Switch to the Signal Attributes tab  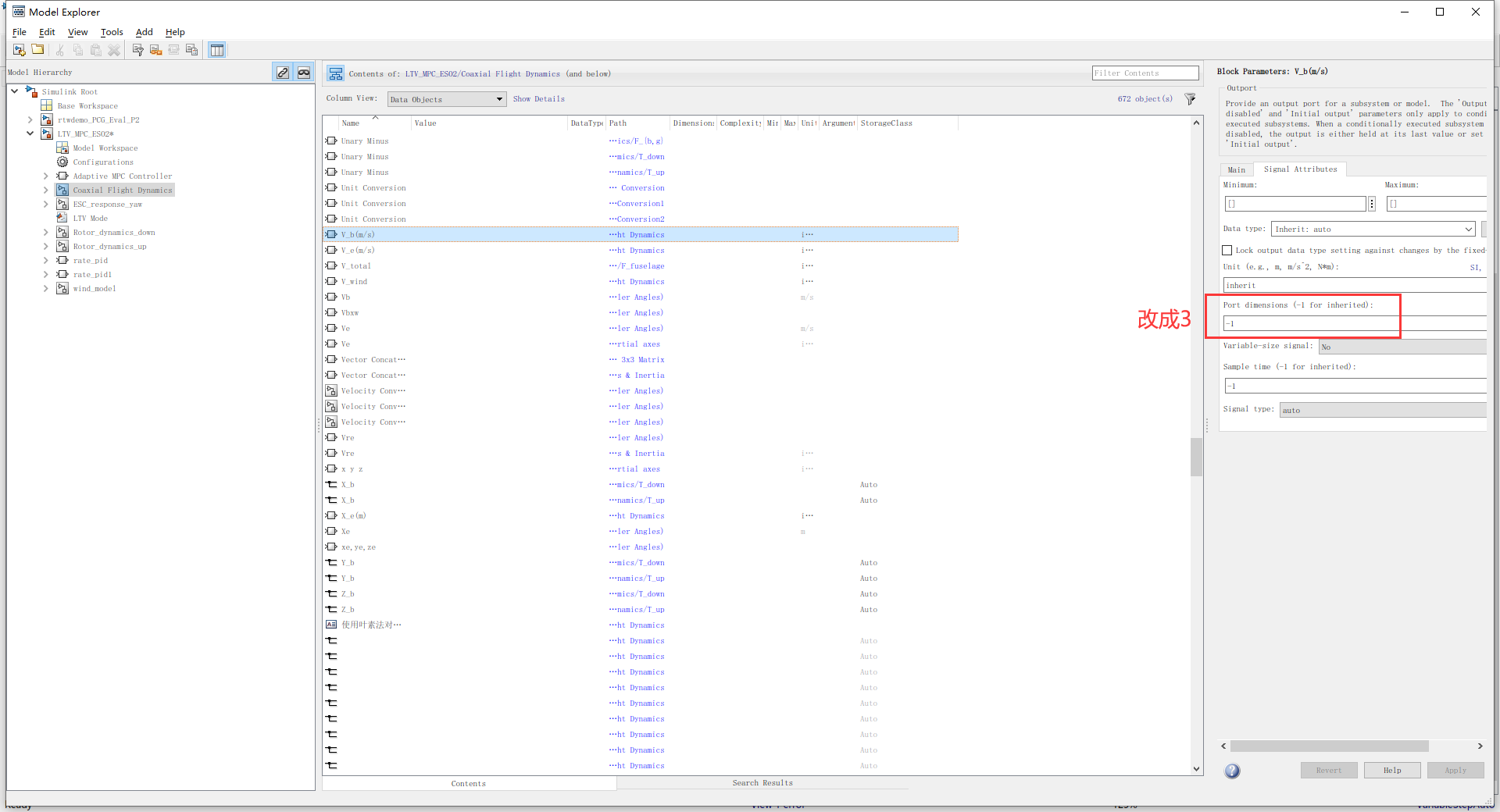[1300, 169]
